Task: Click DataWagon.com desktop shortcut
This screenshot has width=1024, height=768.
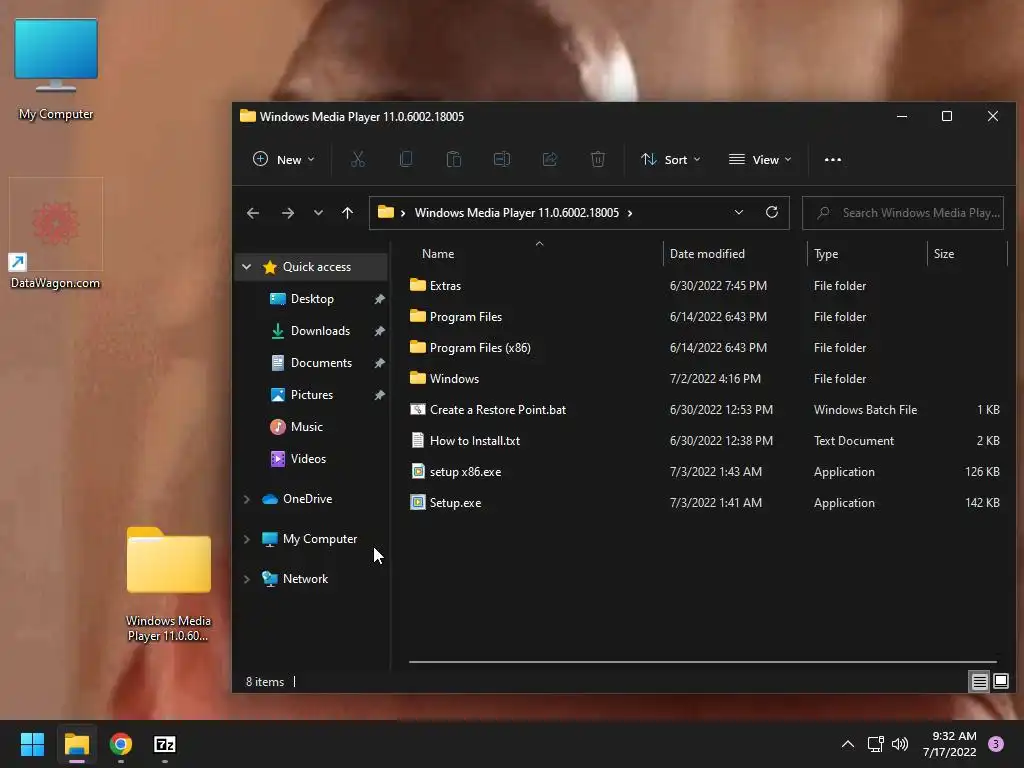Action: pos(56,234)
